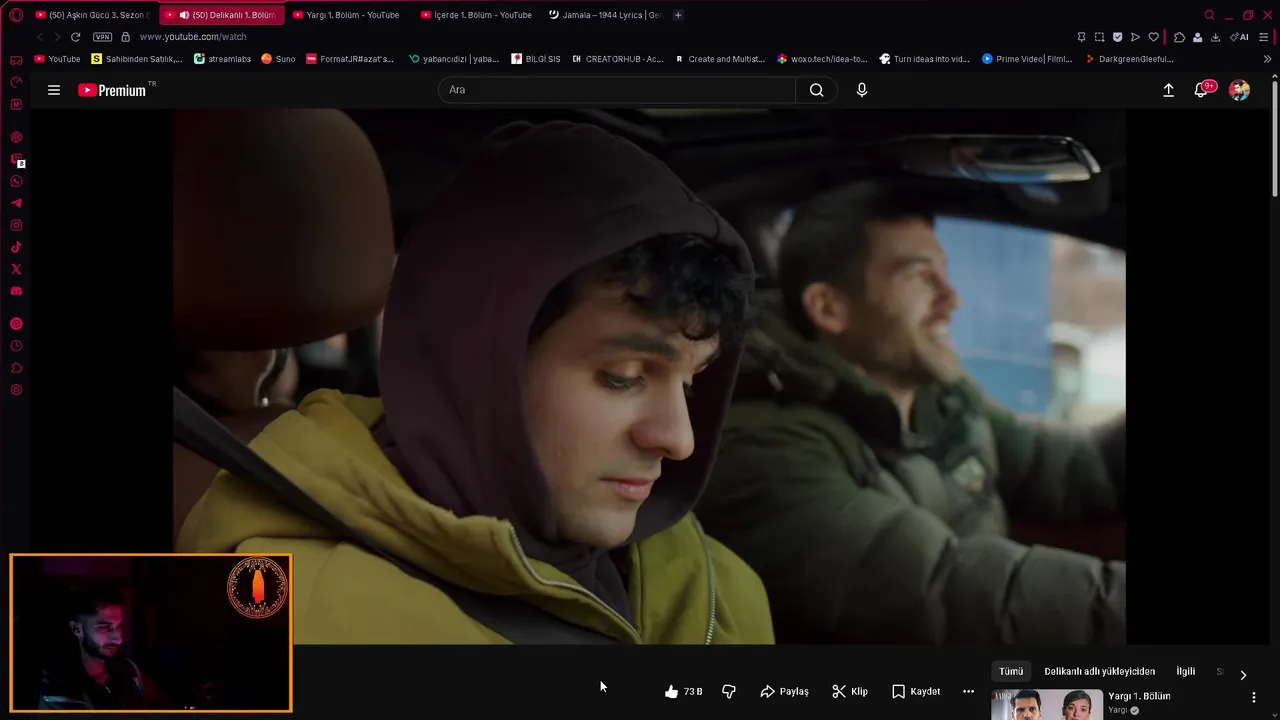Open the yabancidizi bookmark
The image size is (1280, 720).
point(454,59)
